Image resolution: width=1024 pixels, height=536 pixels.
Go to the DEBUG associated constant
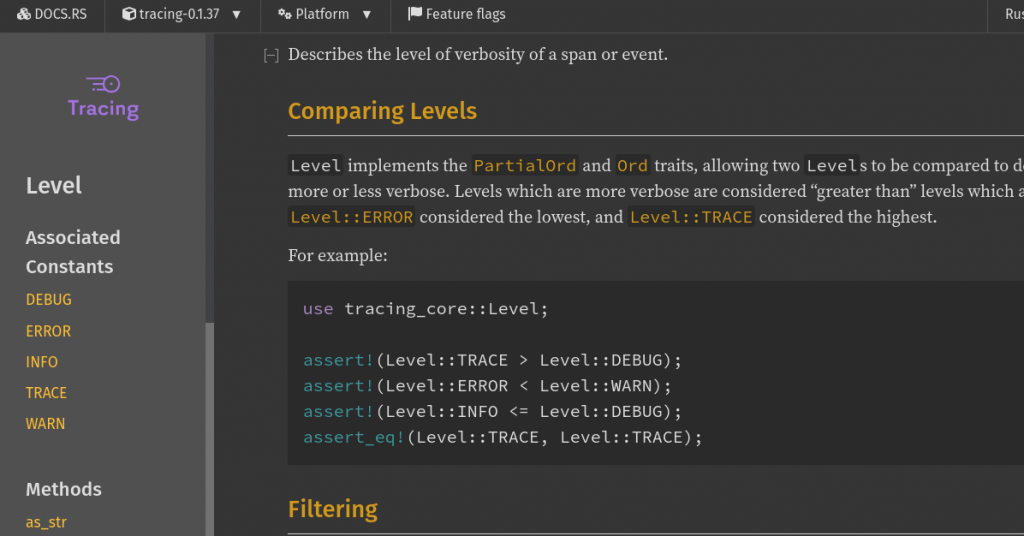(x=49, y=299)
